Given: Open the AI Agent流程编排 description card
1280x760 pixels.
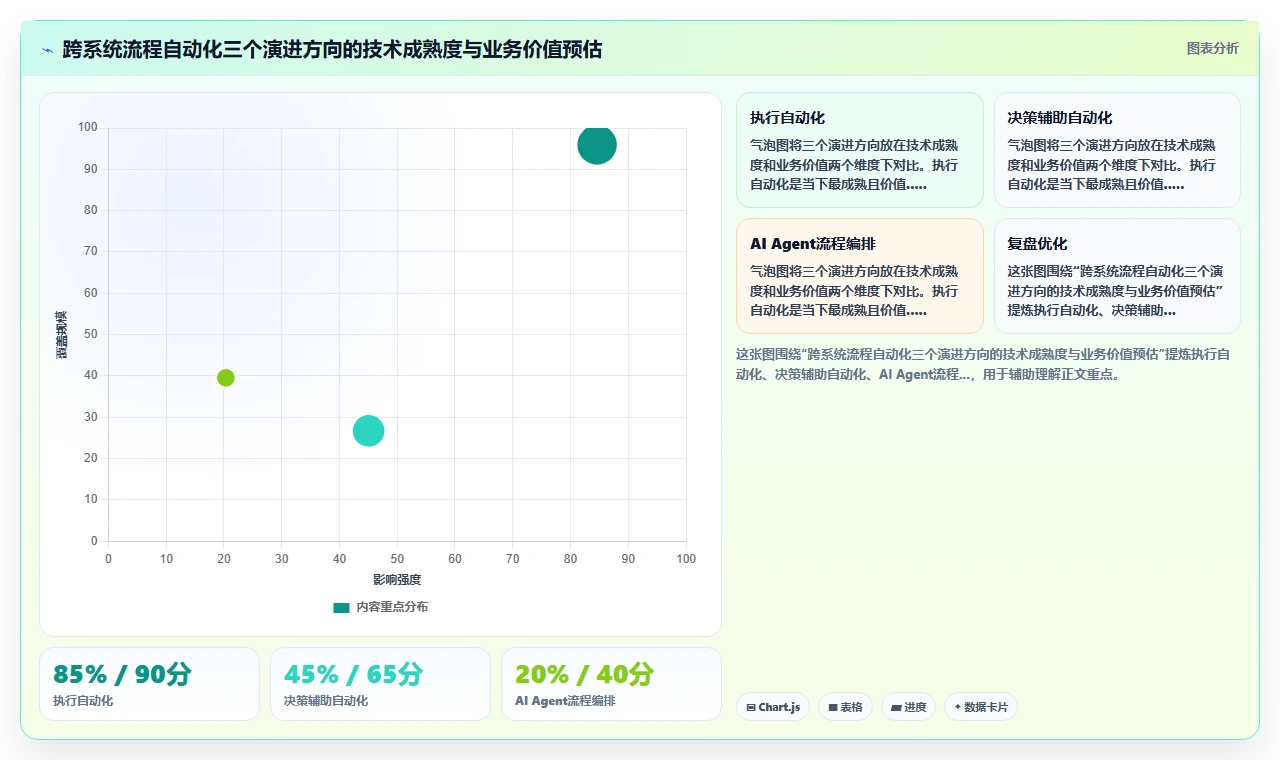Looking at the screenshot, I should click(x=860, y=276).
